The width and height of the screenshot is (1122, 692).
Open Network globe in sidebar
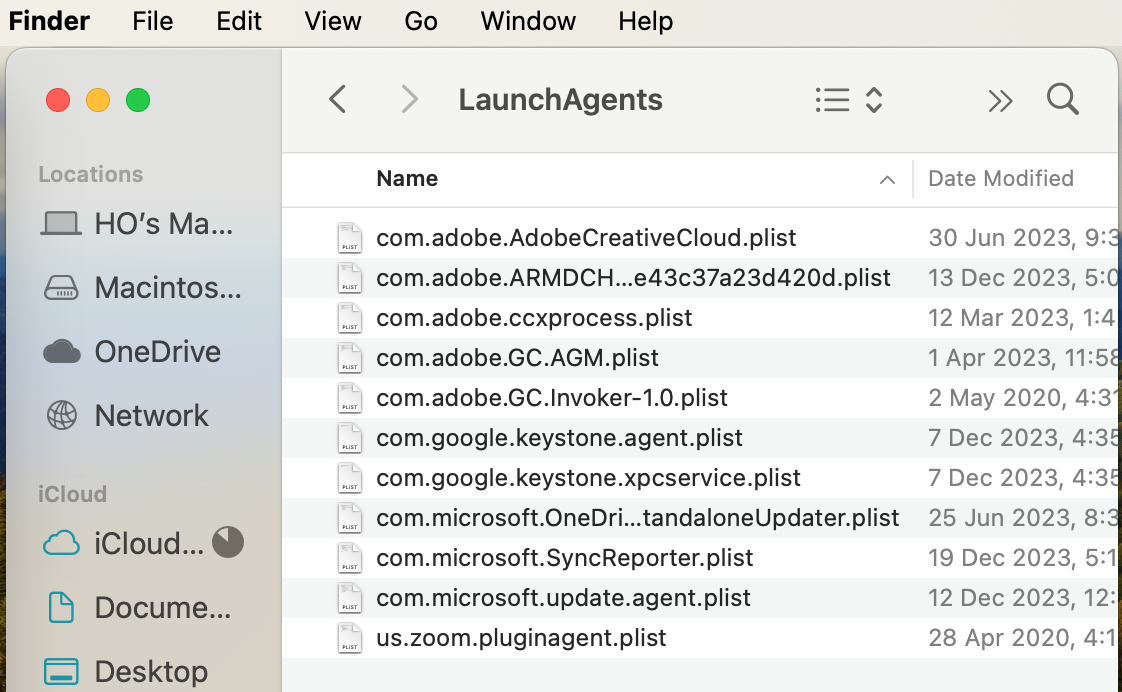pos(61,416)
